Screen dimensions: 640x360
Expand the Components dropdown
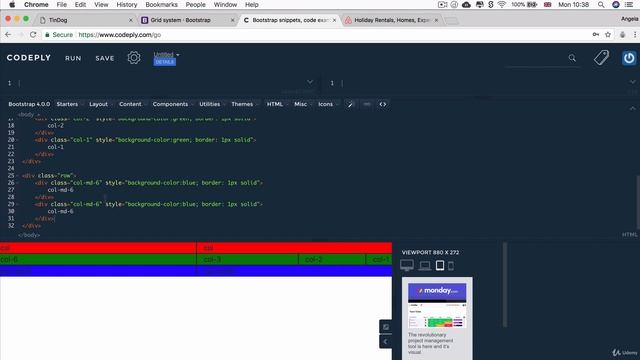[173, 104]
